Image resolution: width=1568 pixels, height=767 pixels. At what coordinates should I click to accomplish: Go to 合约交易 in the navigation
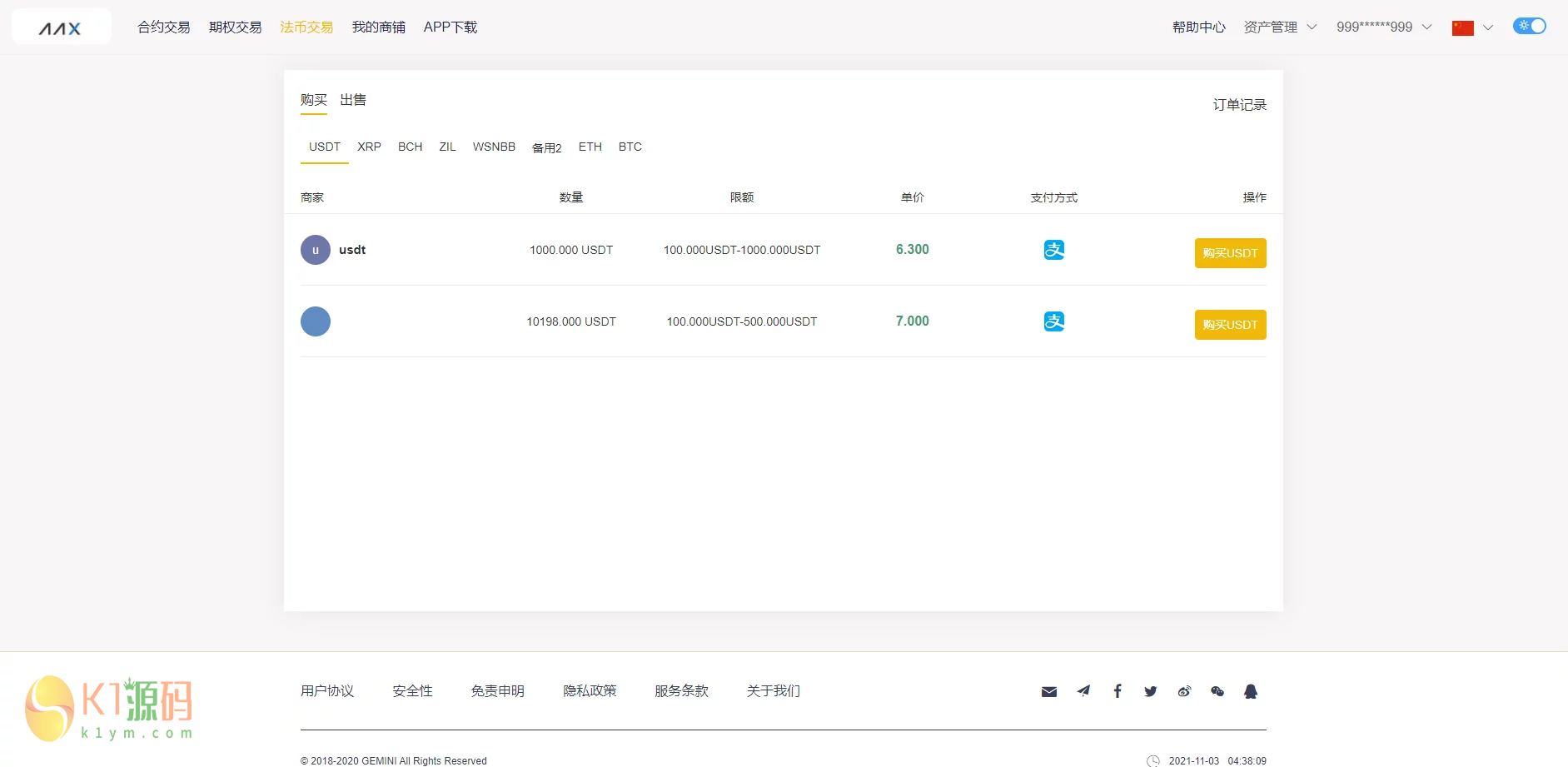click(x=164, y=27)
